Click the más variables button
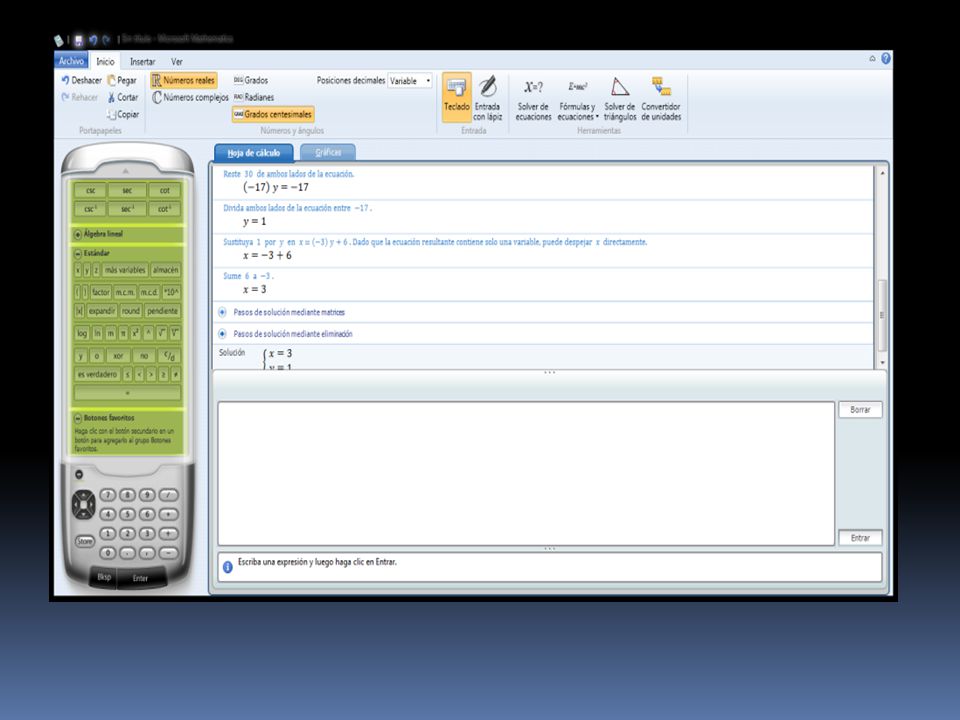This screenshot has width=960, height=720. [x=125, y=270]
